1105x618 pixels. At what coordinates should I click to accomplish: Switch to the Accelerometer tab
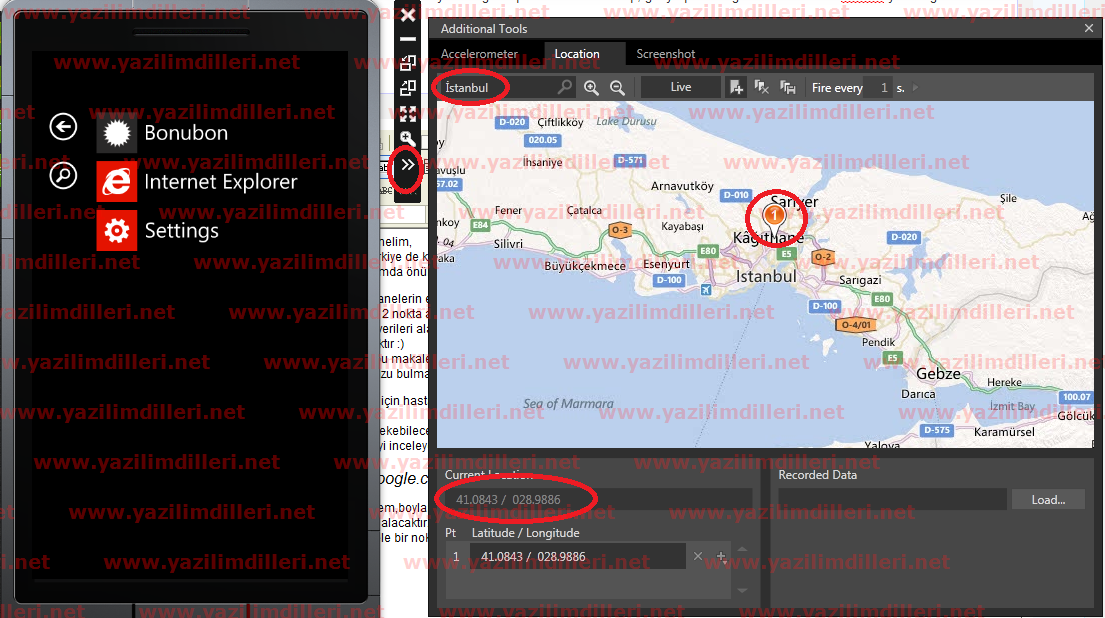click(479, 54)
